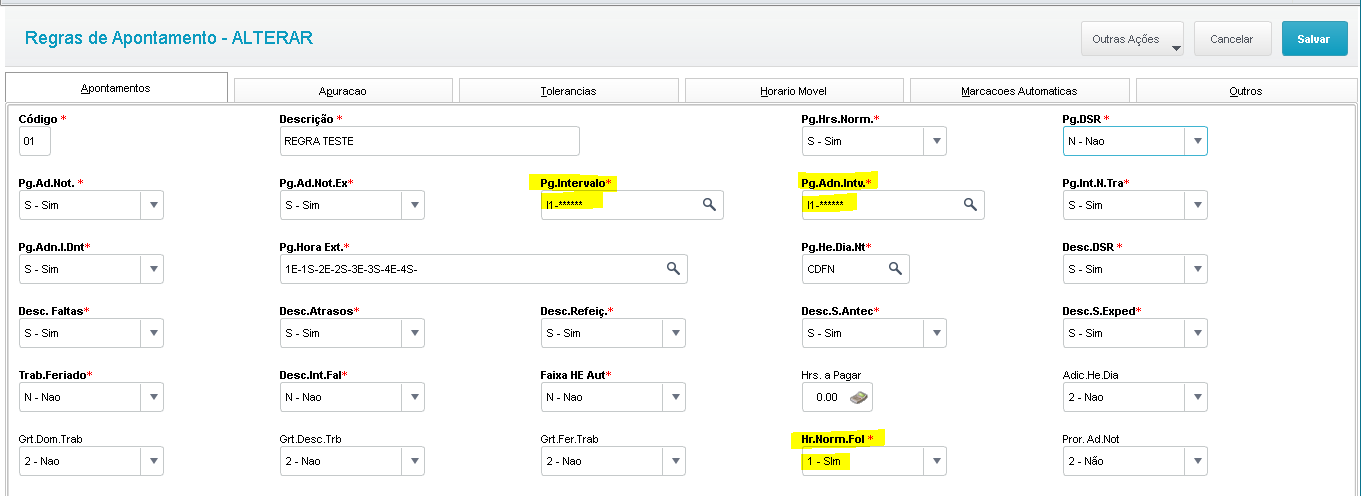Expand the Pror. Ad.Not dropdown

1196,461
